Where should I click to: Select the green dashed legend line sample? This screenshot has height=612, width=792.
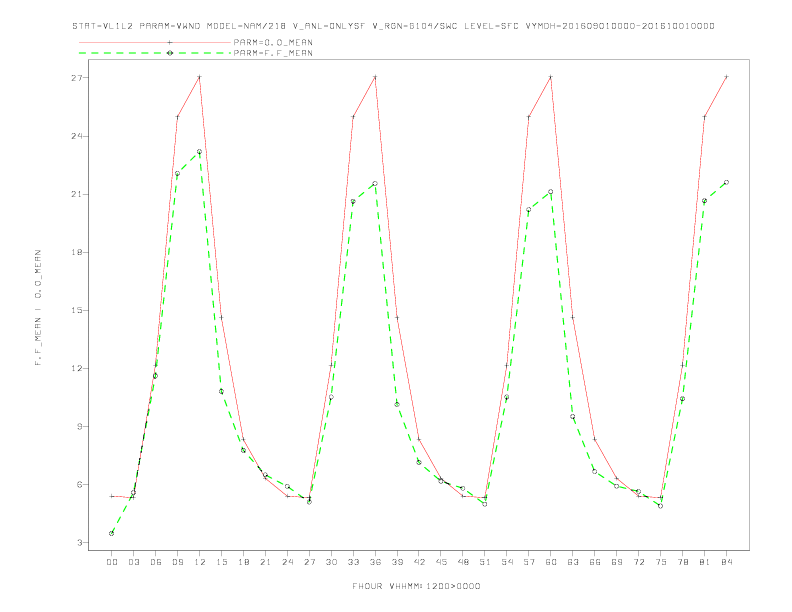coord(155,53)
